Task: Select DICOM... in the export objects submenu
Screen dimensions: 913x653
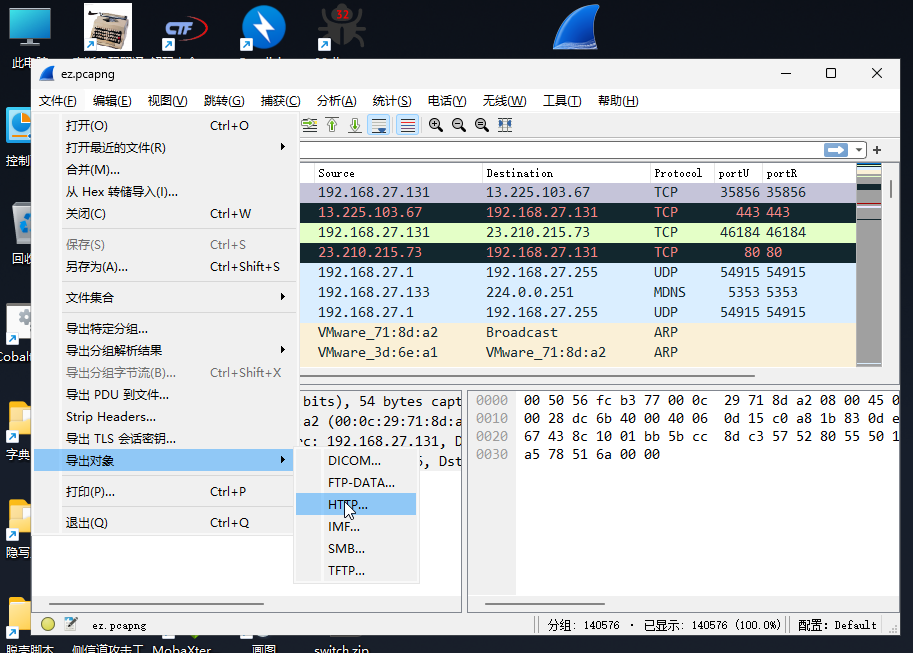Action: [x=356, y=461]
